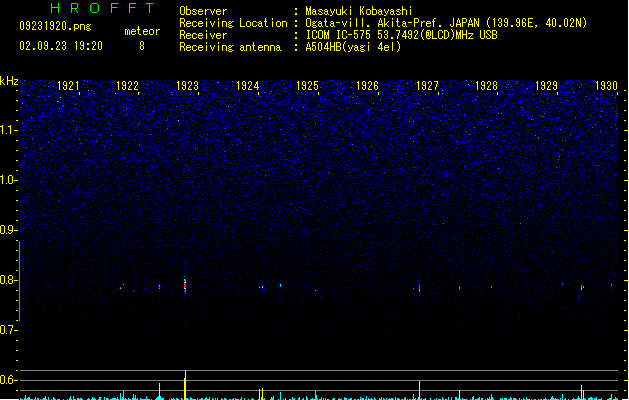Screen dimensions: 629x400
Task: Click the 0.6 kHz axis label
Action: pos(9,380)
